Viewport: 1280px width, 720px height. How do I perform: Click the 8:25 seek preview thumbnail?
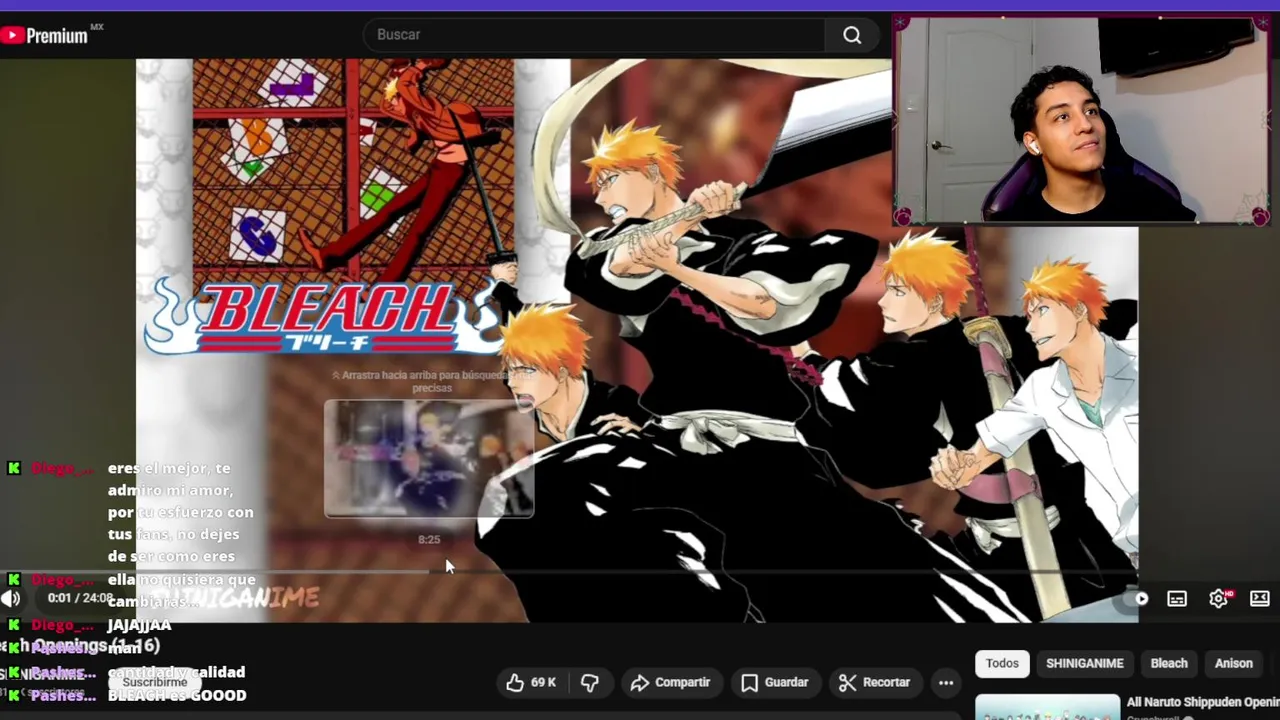click(429, 458)
